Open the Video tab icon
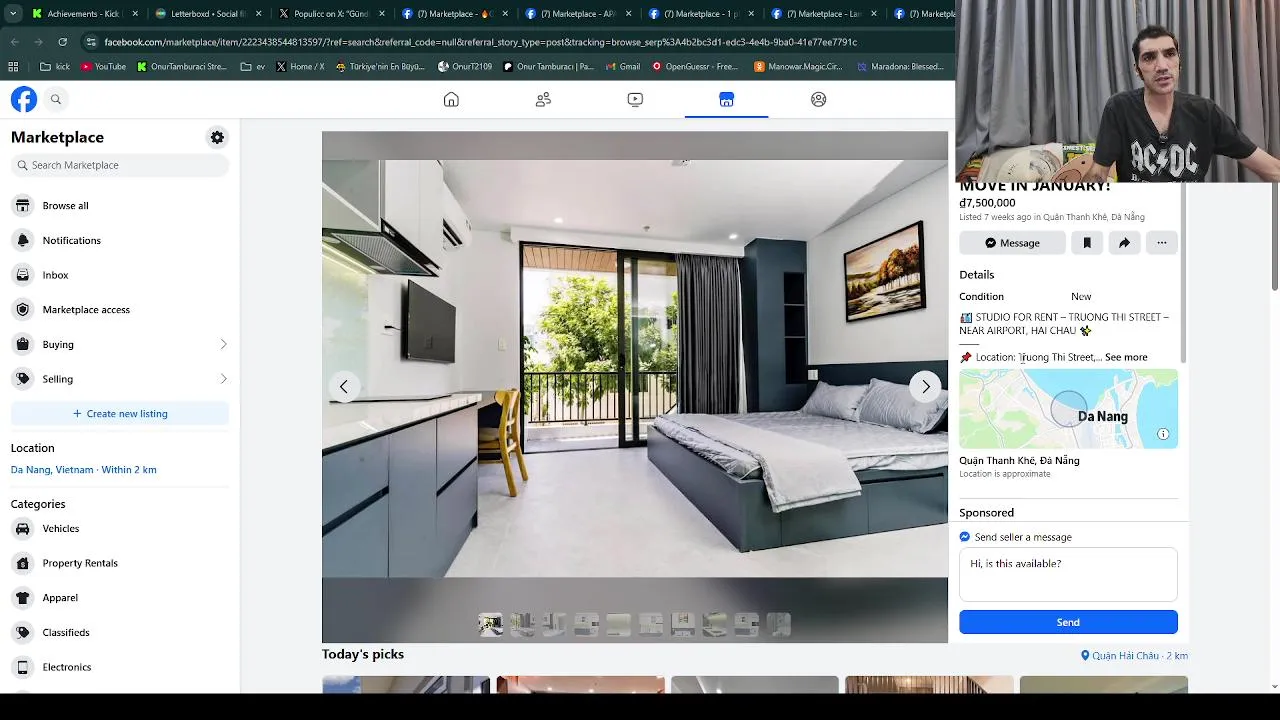 click(635, 99)
